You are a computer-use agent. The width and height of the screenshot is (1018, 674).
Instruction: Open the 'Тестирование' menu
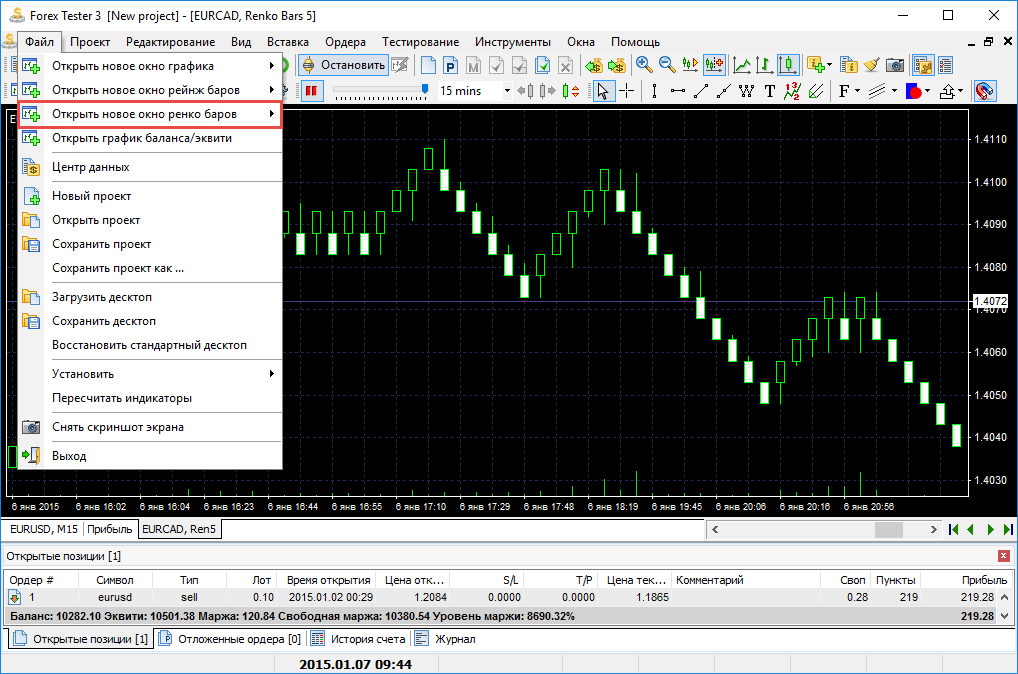pyautogui.click(x=420, y=42)
